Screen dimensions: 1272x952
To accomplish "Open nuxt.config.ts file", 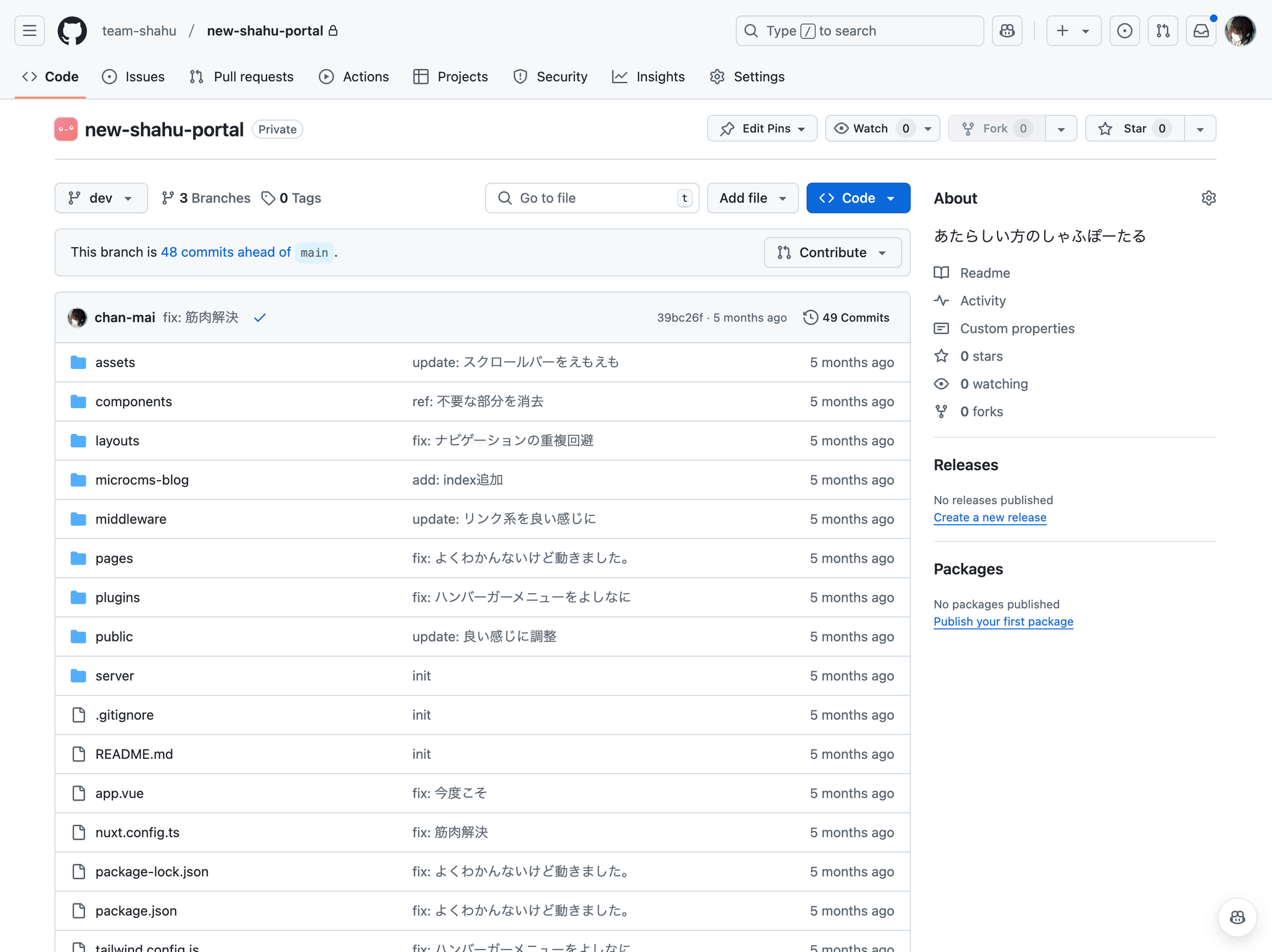I will click(x=137, y=833).
